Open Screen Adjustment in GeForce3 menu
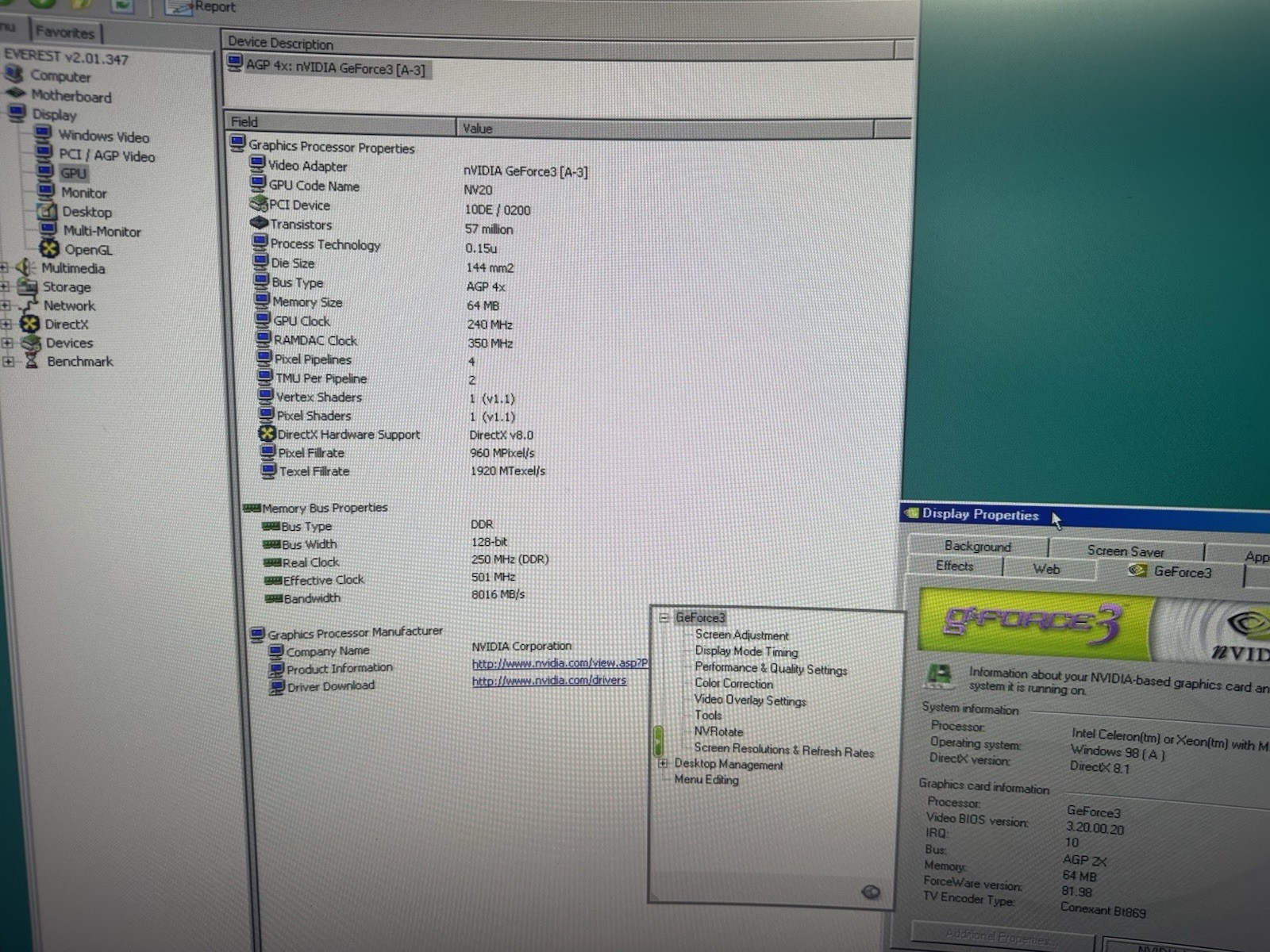The height and width of the screenshot is (952, 1270). click(742, 635)
